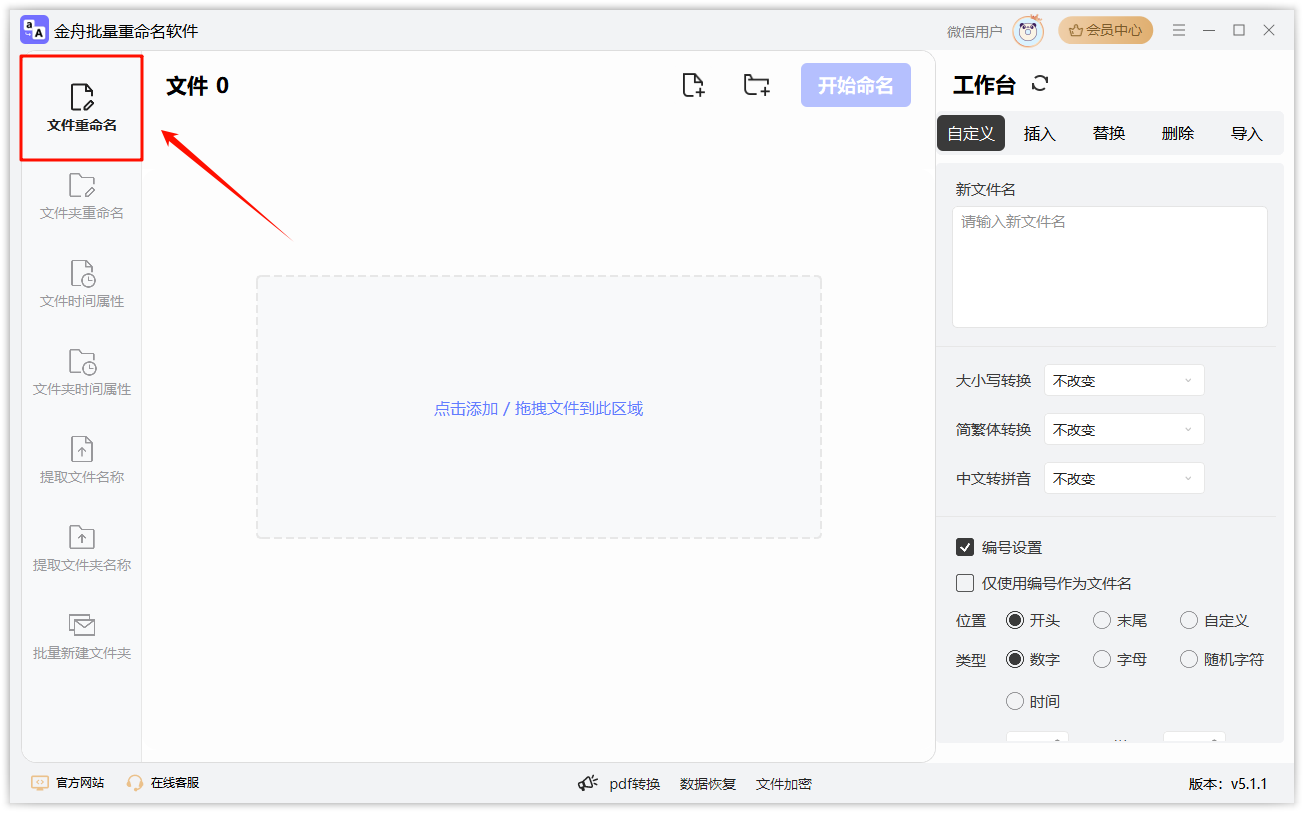
Task: Open the 中文转拼音 dropdown
Action: [x=1124, y=478]
